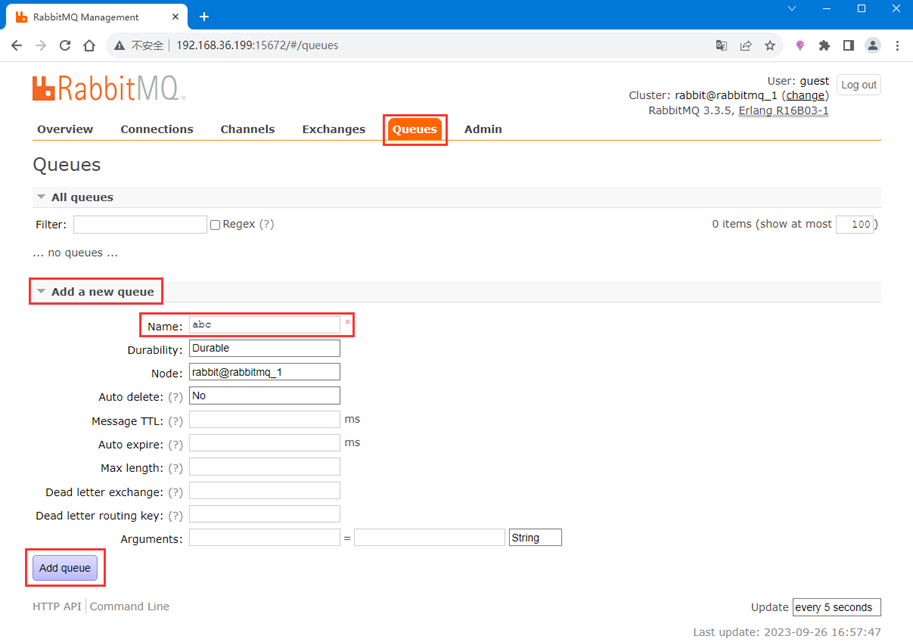Open the Arguments type String dropdown
Viewport: 913px width, 642px height.
pyautogui.click(x=535, y=537)
